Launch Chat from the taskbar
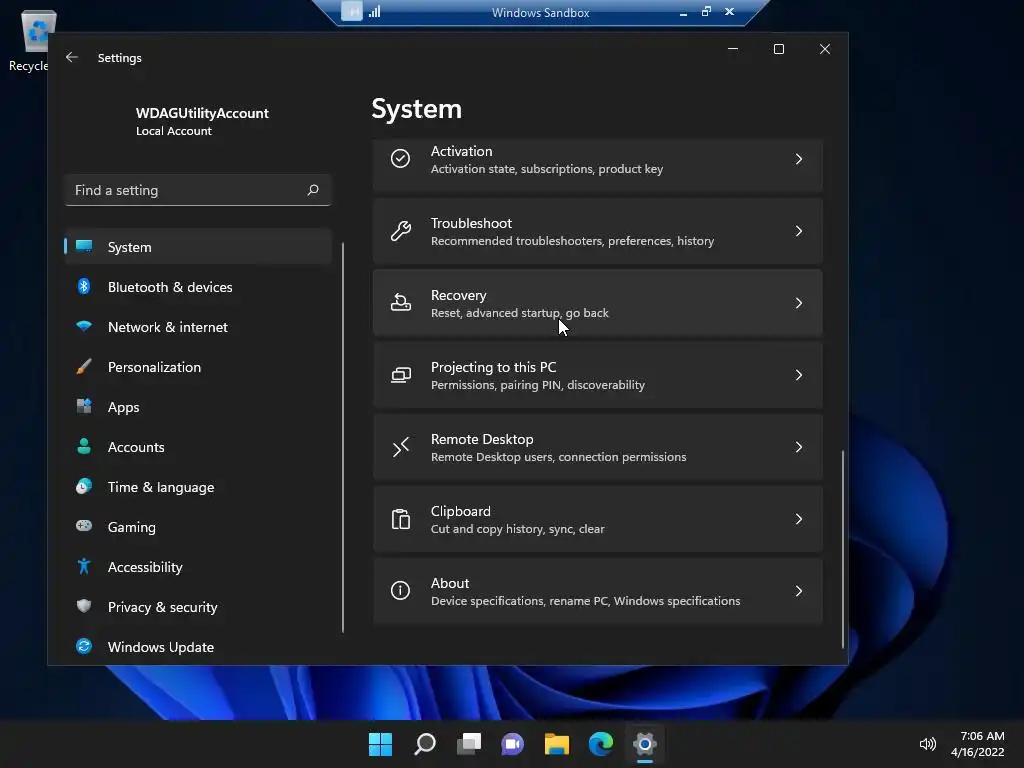 513,744
